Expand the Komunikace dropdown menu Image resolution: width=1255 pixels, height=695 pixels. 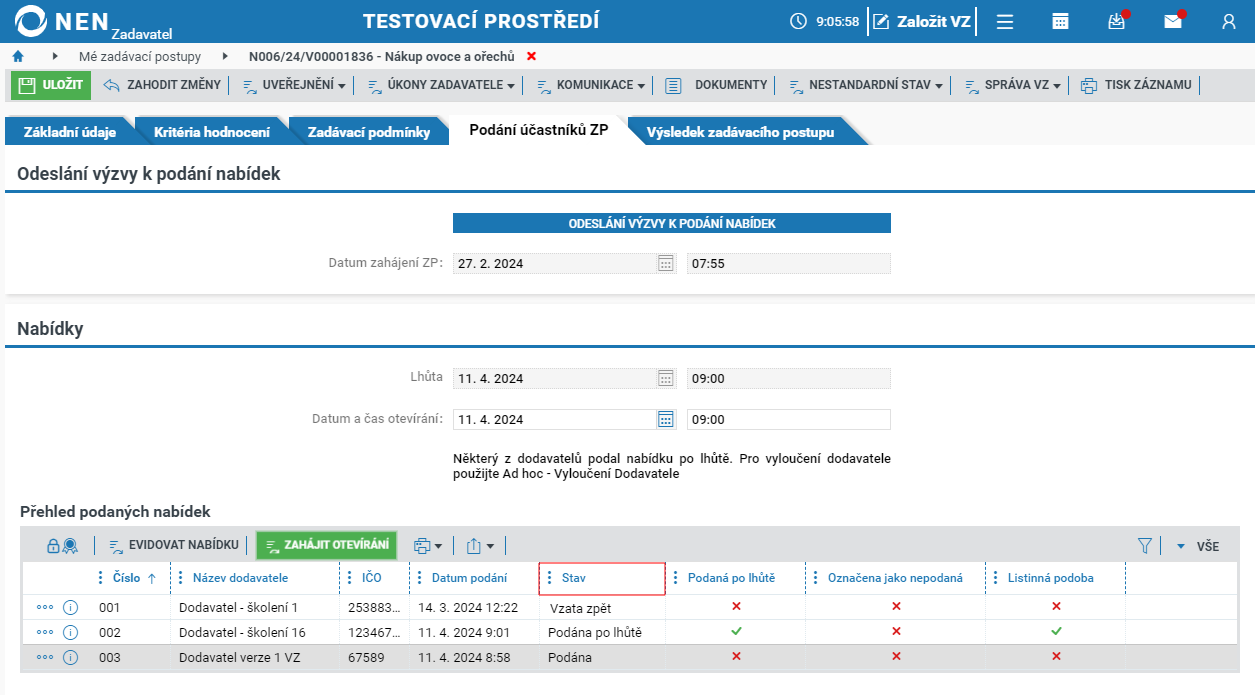tap(591, 85)
